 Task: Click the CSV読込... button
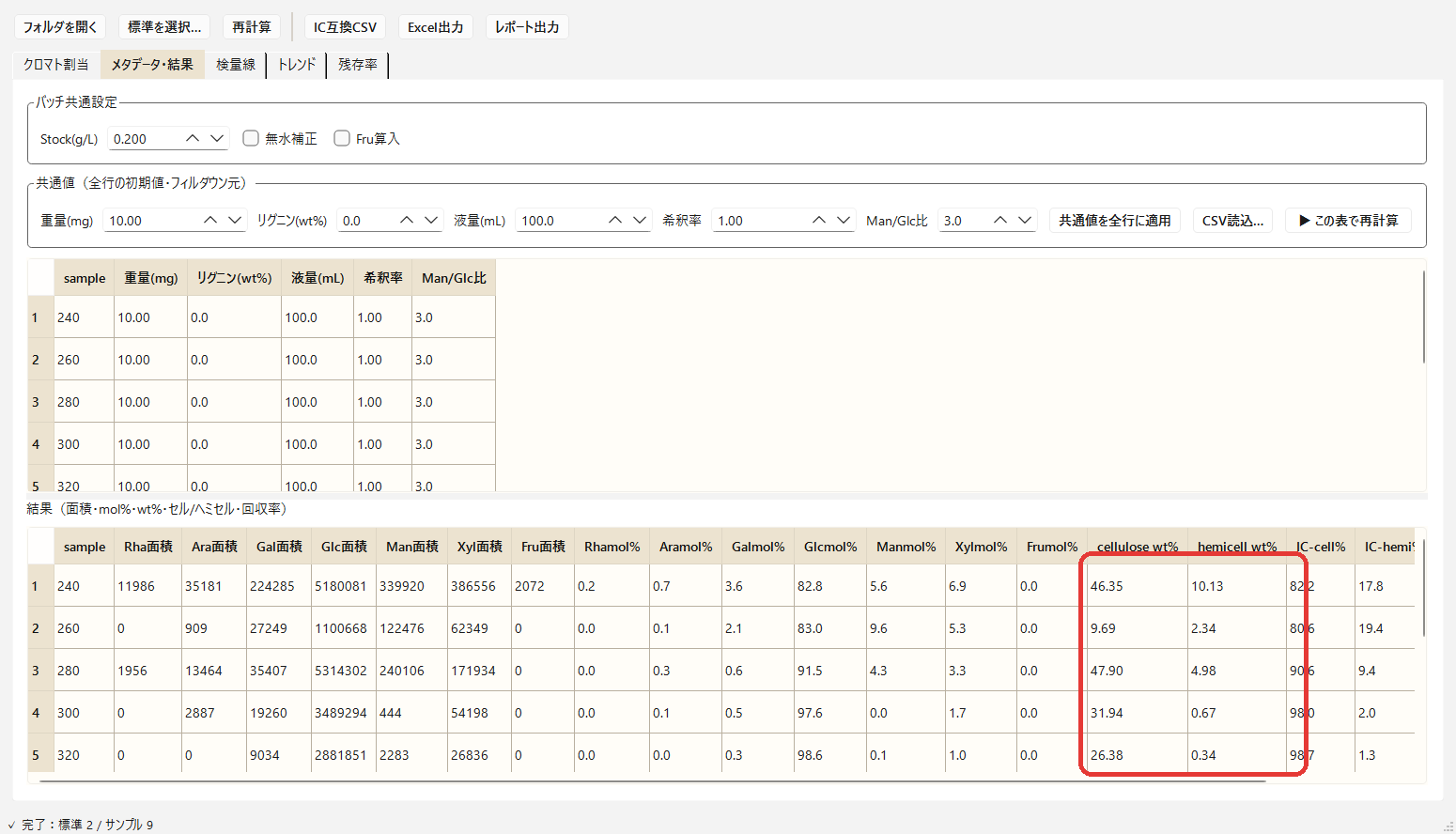pos(1232,220)
